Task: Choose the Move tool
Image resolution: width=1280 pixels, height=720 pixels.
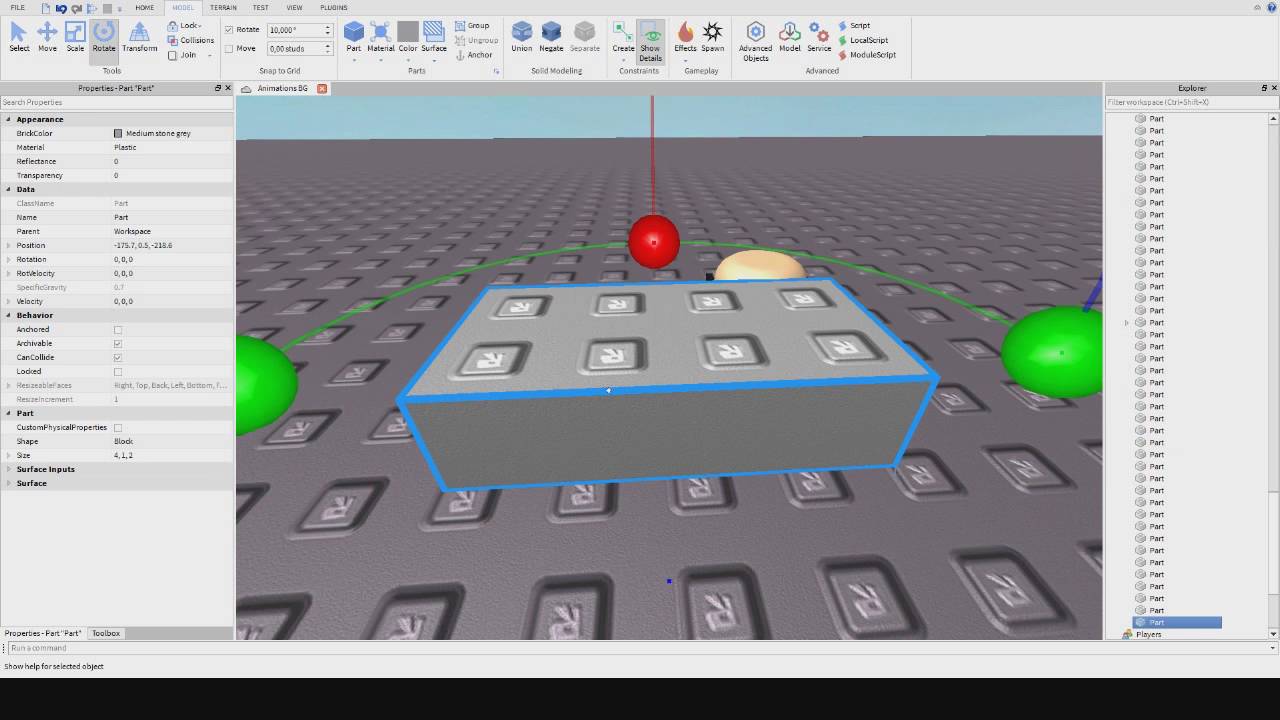Action: click(x=47, y=37)
